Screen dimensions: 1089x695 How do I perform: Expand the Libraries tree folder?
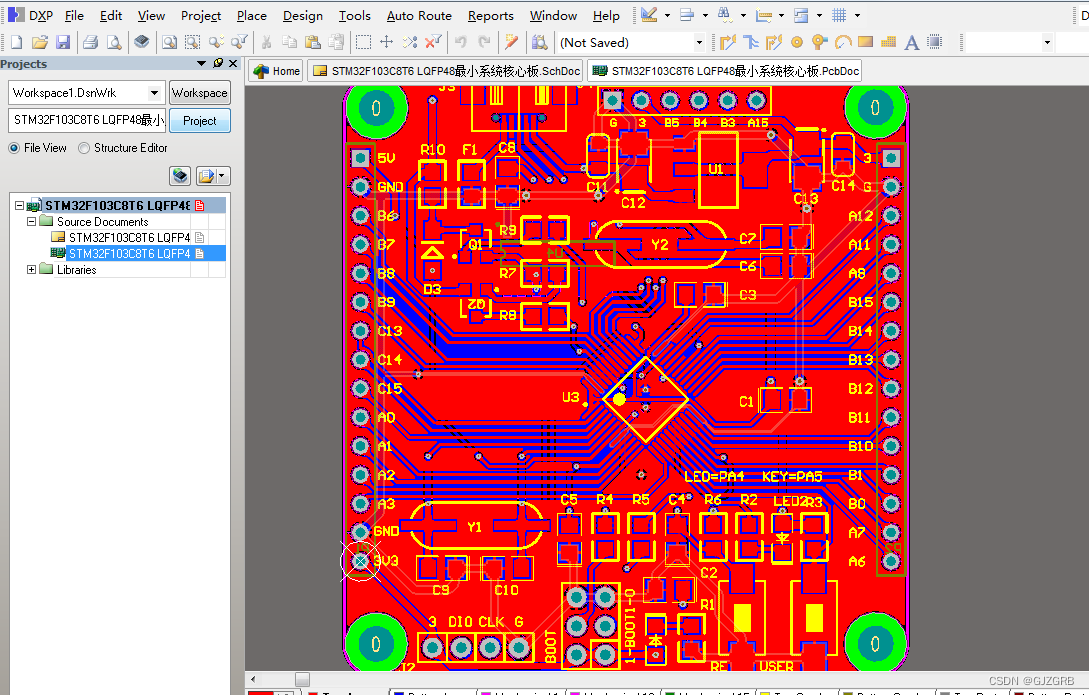(31, 270)
